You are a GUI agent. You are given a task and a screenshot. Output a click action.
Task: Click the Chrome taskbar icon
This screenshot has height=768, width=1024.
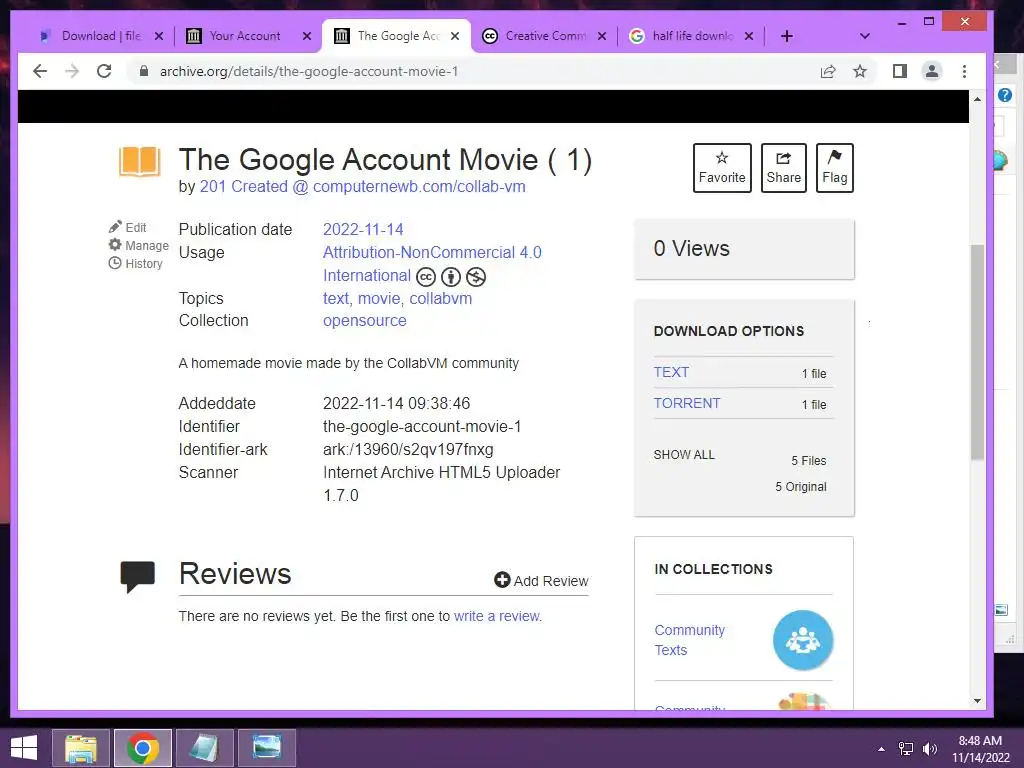(143, 748)
